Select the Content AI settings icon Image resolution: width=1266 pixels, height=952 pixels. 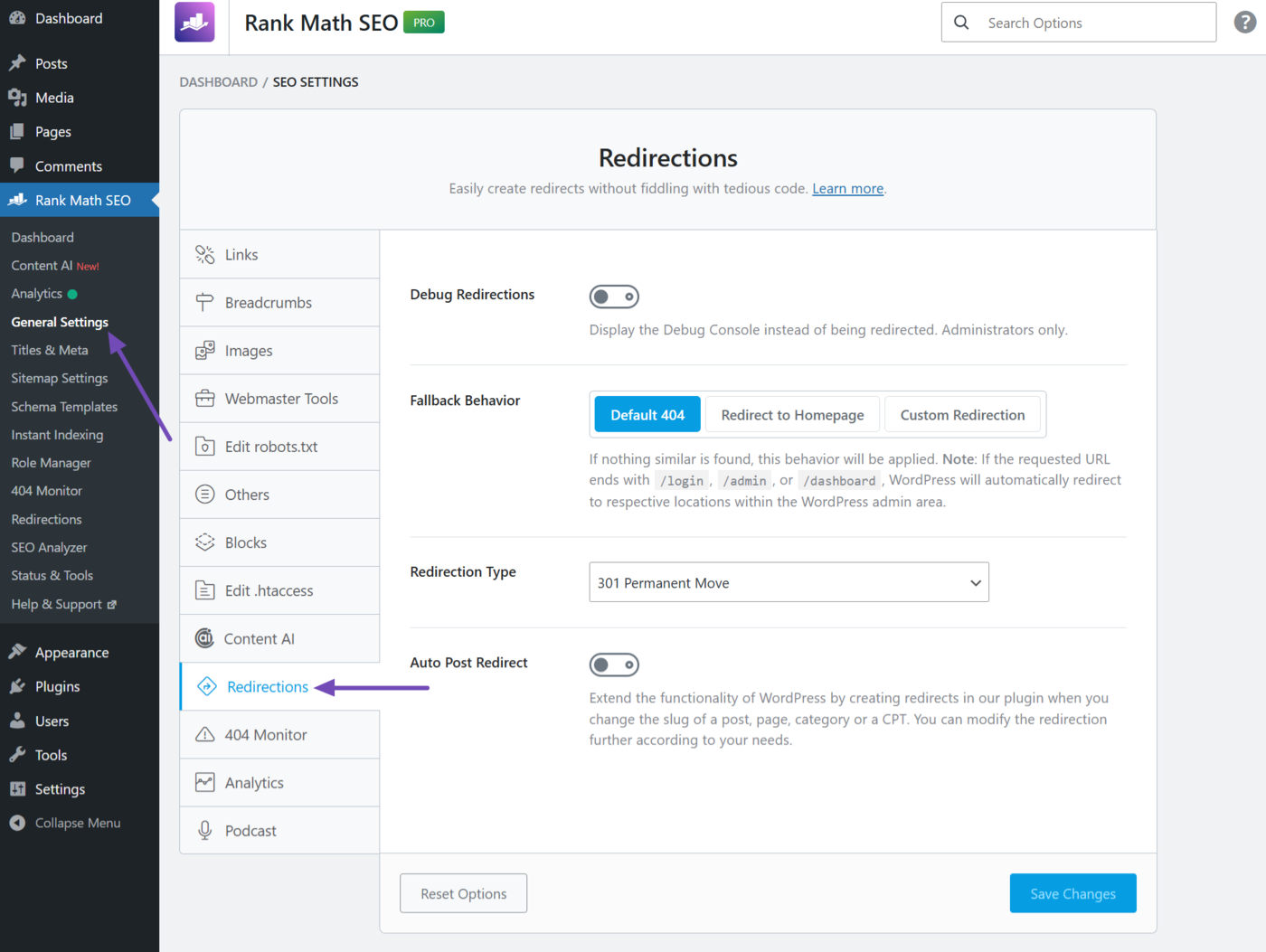pyautogui.click(x=205, y=638)
